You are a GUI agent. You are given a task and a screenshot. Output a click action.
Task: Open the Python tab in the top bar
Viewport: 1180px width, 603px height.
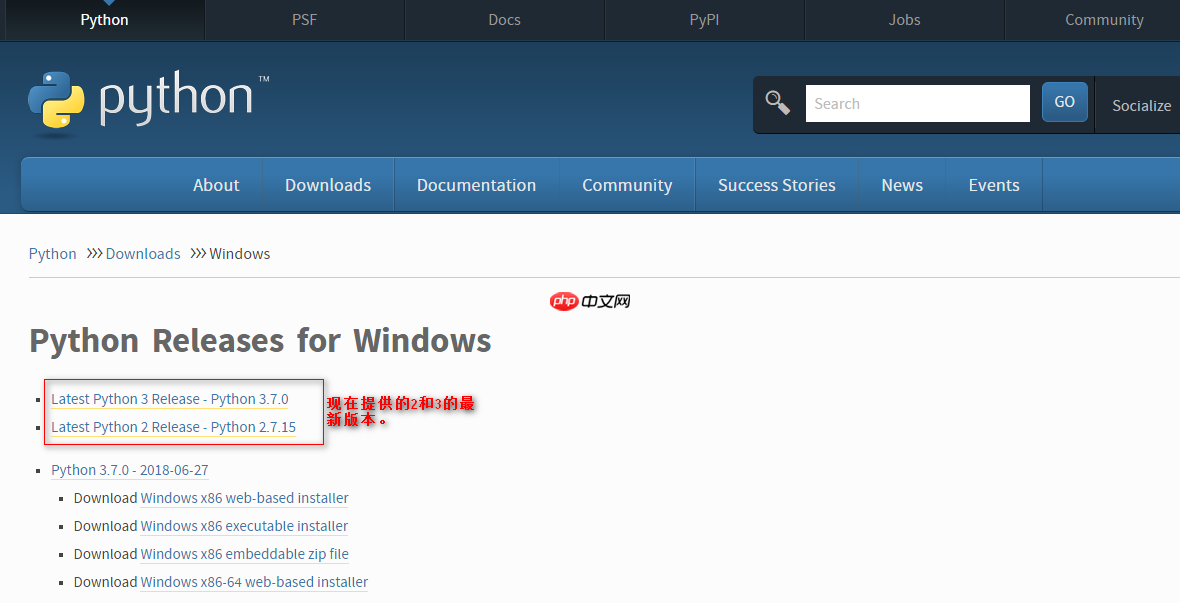pos(104,19)
